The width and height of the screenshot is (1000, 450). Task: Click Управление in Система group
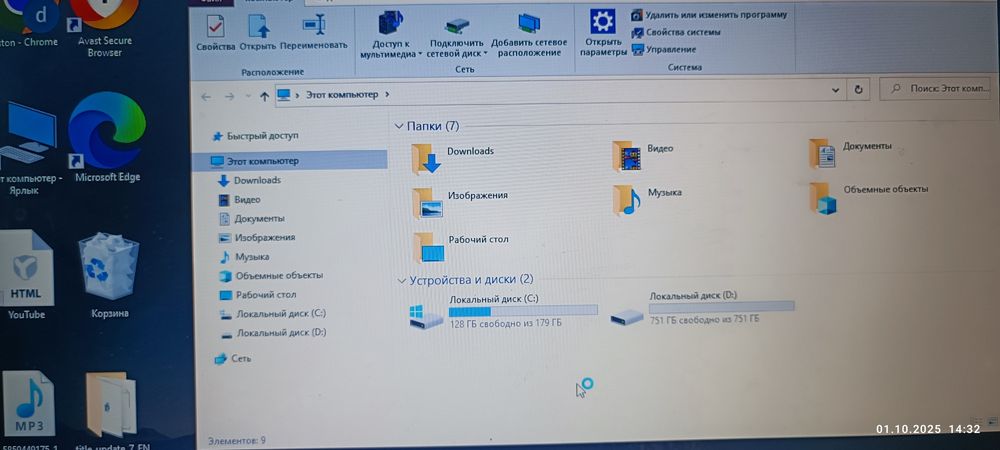664,49
